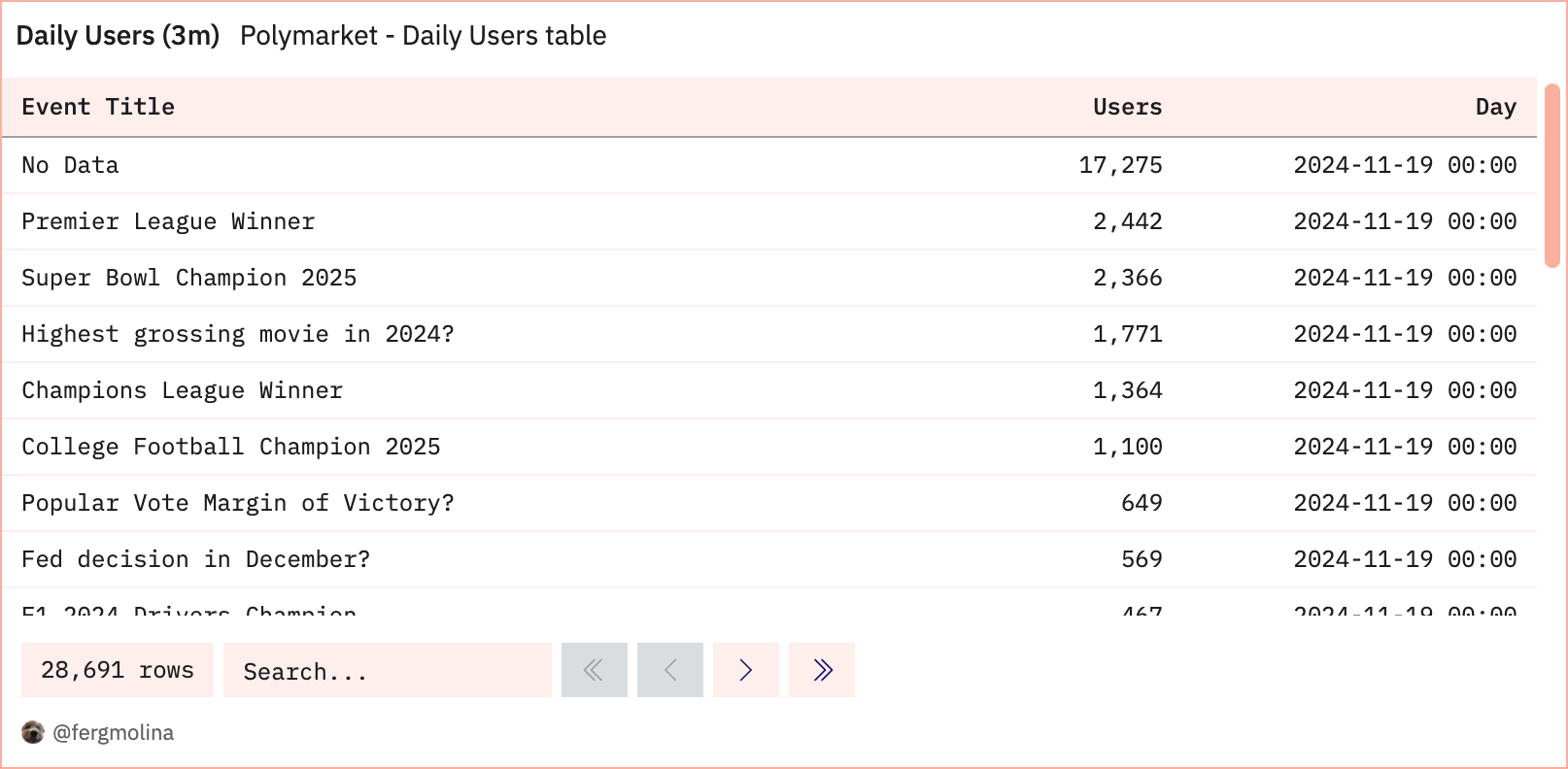Sort the table by the Day column
This screenshot has height=769, width=1568.
point(1496,107)
